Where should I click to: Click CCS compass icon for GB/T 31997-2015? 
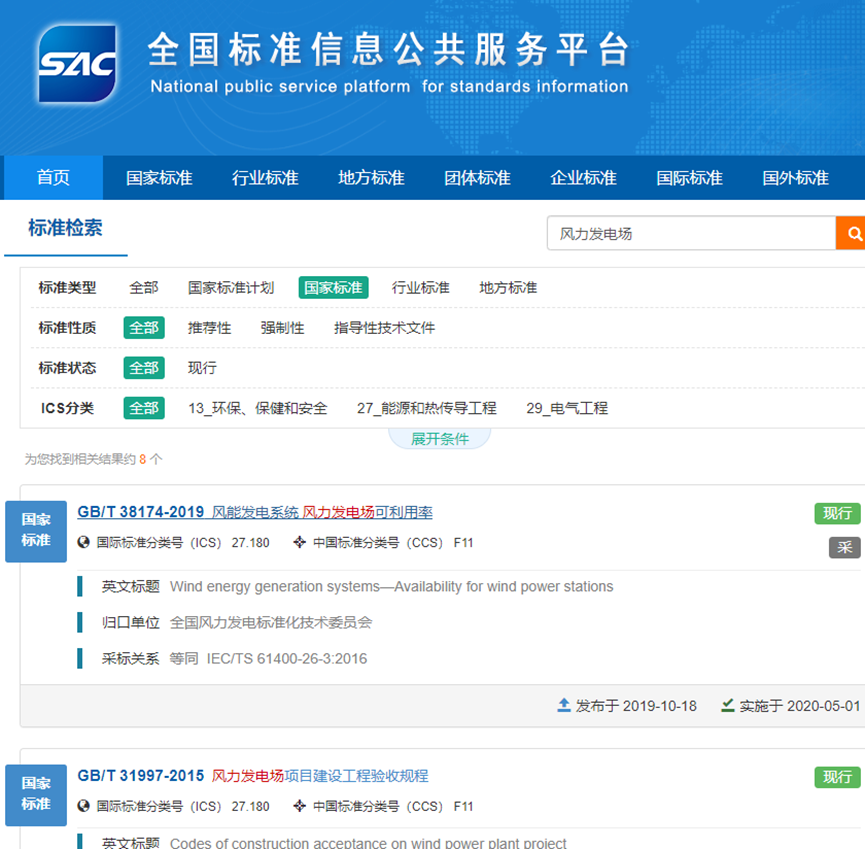pyautogui.click(x=300, y=806)
